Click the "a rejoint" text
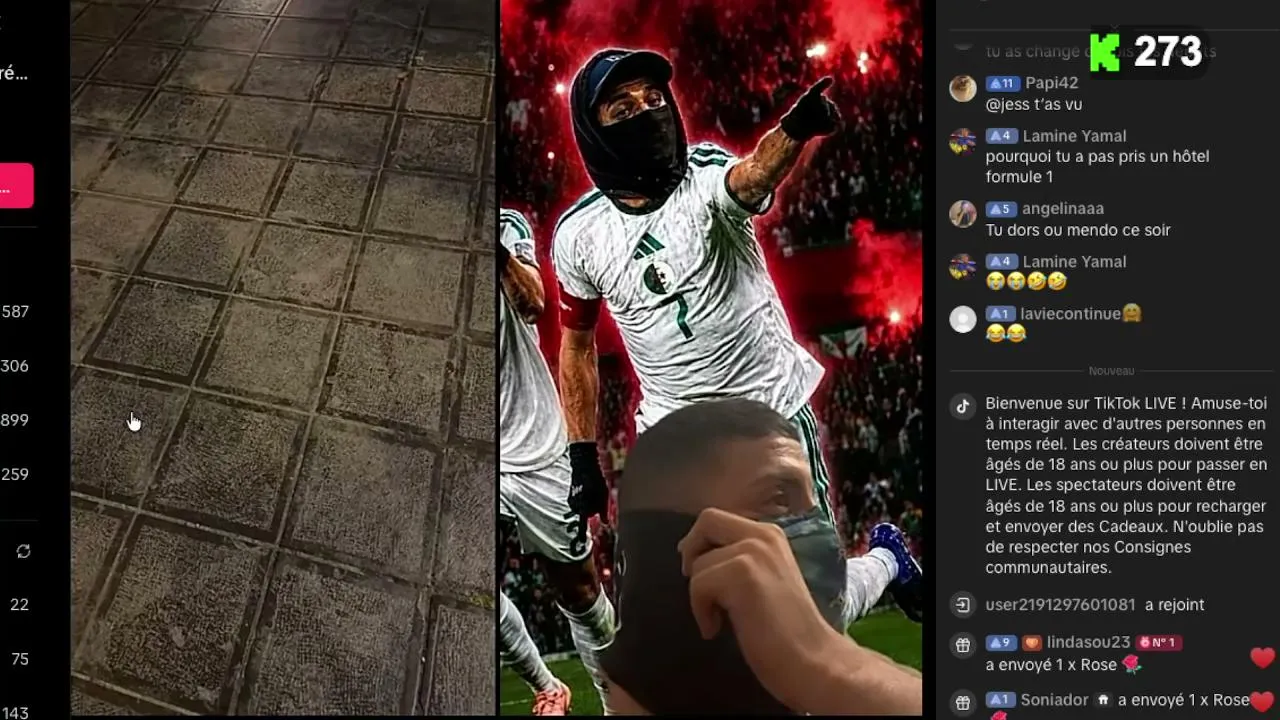1280x720 pixels. [x=1174, y=605]
